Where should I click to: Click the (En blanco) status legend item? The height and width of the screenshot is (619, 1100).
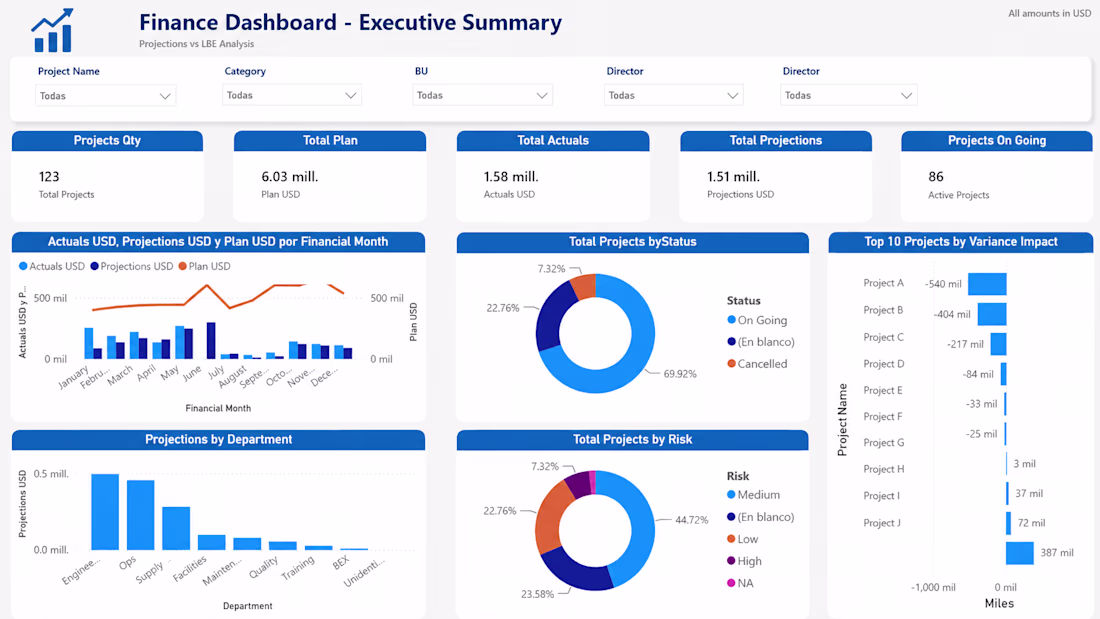pyautogui.click(x=760, y=342)
